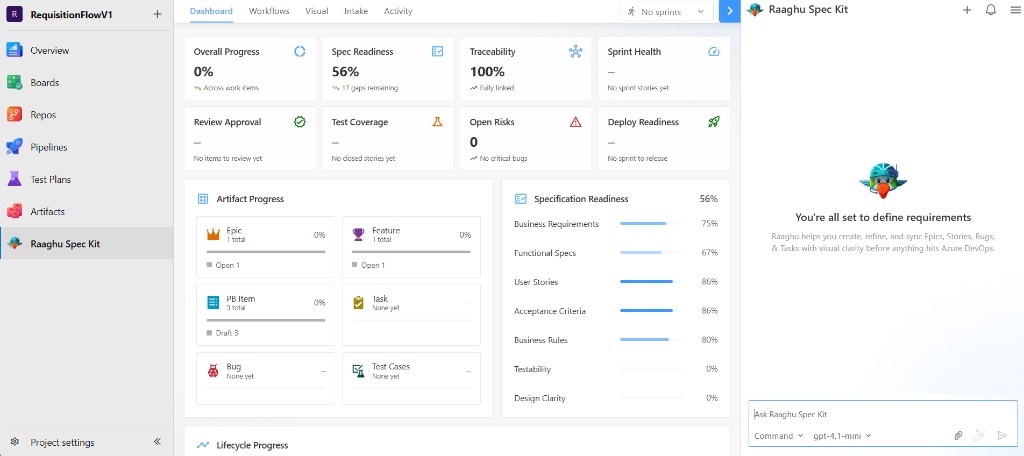This screenshot has width=1024, height=456.
Task: Click the Epic progress bar
Action: tap(266, 252)
